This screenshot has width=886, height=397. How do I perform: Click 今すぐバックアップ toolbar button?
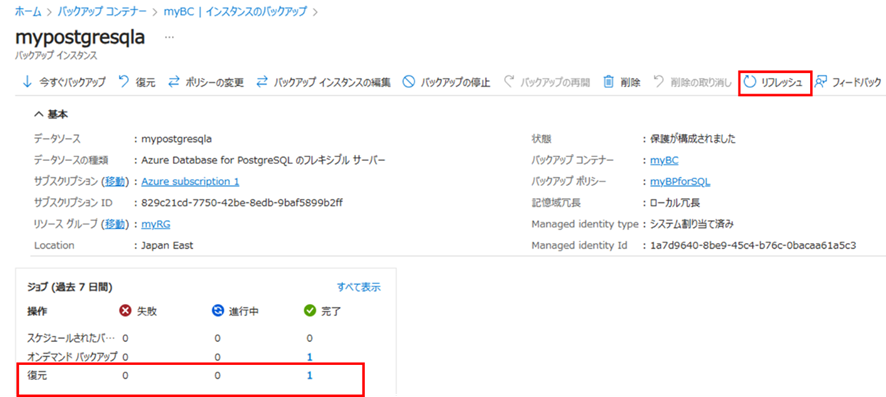pos(64,82)
